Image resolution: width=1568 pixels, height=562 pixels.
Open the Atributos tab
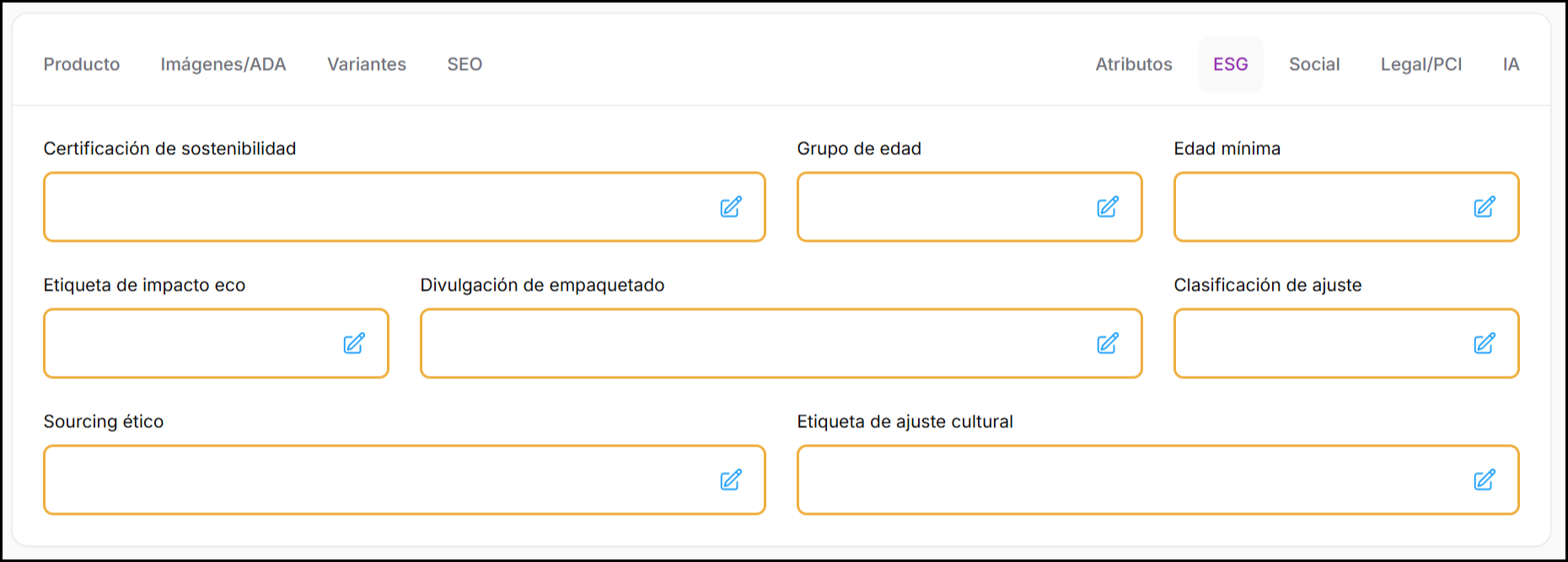click(x=1134, y=64)
